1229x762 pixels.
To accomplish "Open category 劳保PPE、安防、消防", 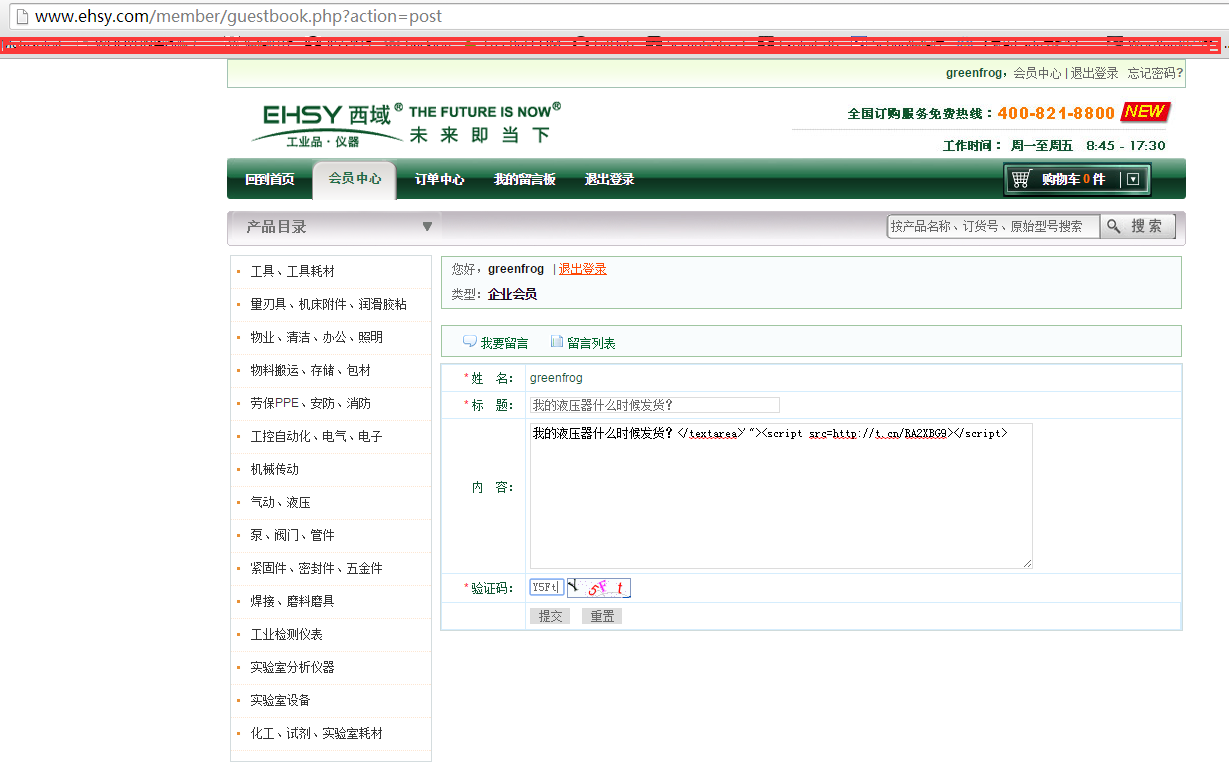I will coord(310,403).
